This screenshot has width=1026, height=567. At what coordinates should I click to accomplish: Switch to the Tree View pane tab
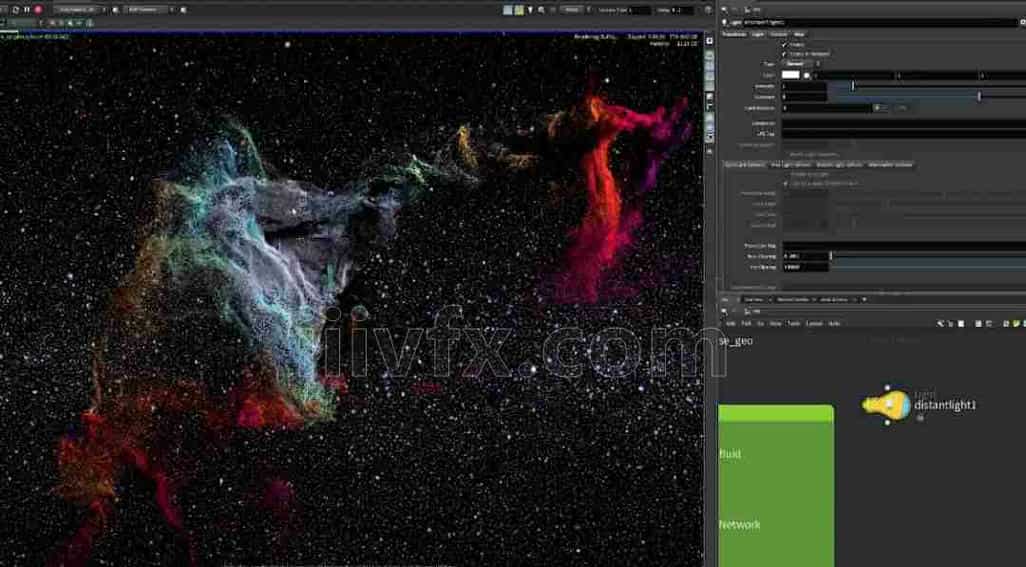[x=753, y=300]
